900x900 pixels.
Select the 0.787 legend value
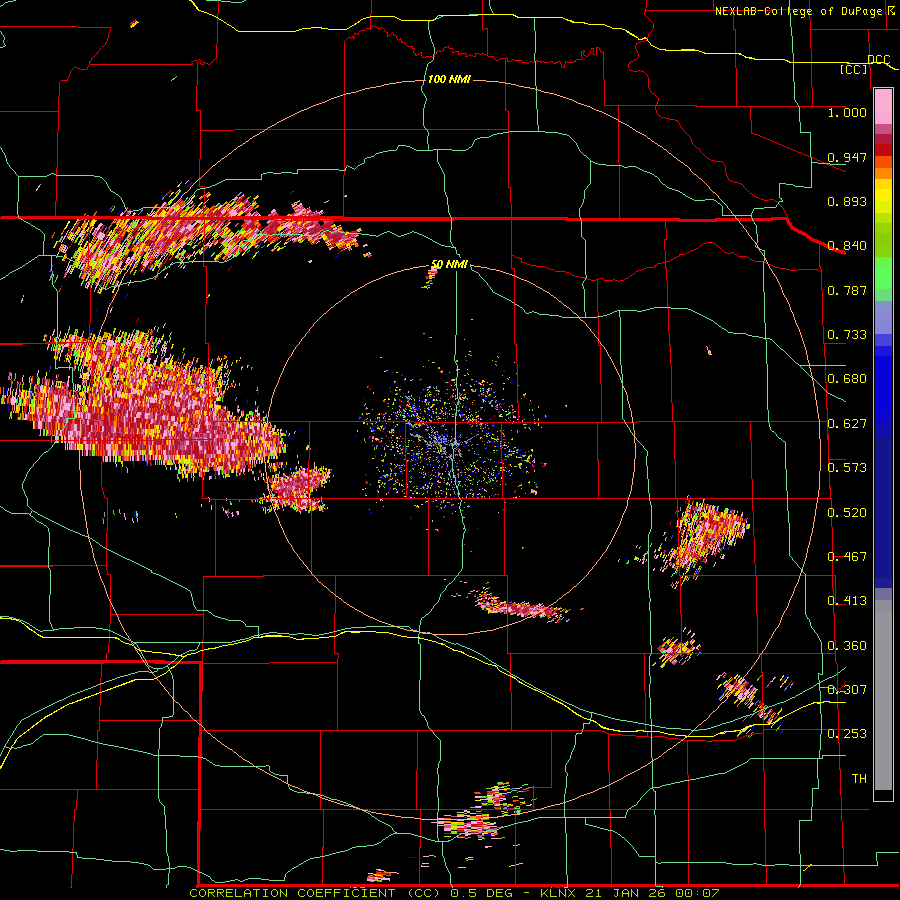pos(847,290)
